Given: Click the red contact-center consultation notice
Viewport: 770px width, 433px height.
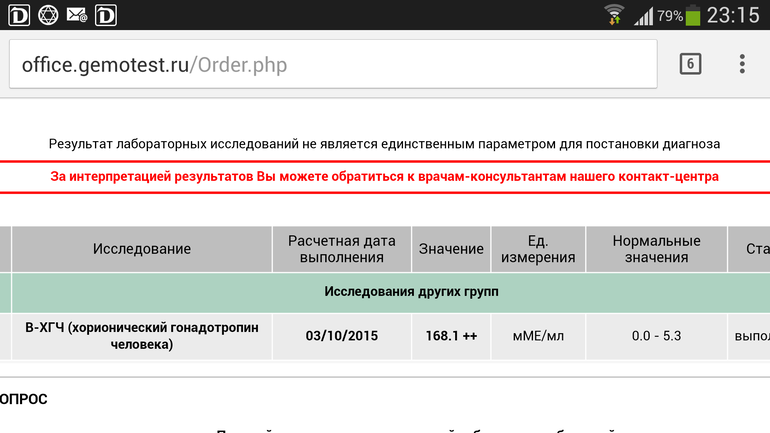Looking at the screenshot, I should pyautogui.click(x=385, y=176).
